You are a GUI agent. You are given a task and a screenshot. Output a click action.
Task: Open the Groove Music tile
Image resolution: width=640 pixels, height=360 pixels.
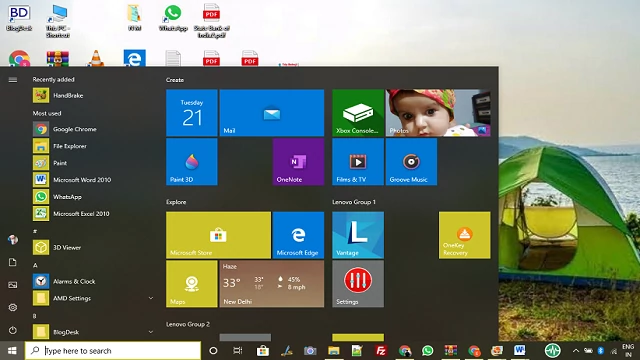[411, 162]
